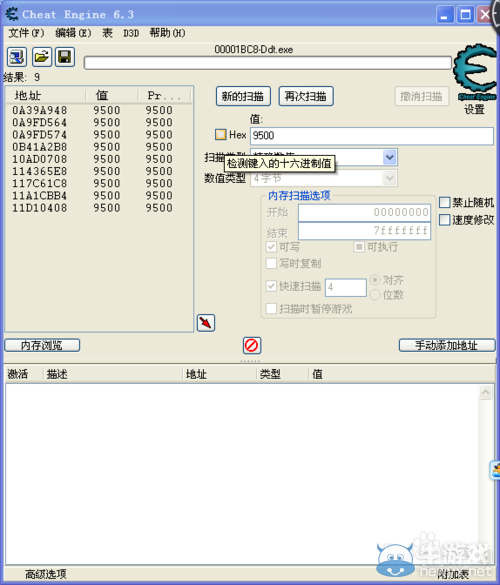The width and height of the screenshot is (500, 585).
Task: Click the 激活 column header in the address table
Action: click(x=18, y=374)
